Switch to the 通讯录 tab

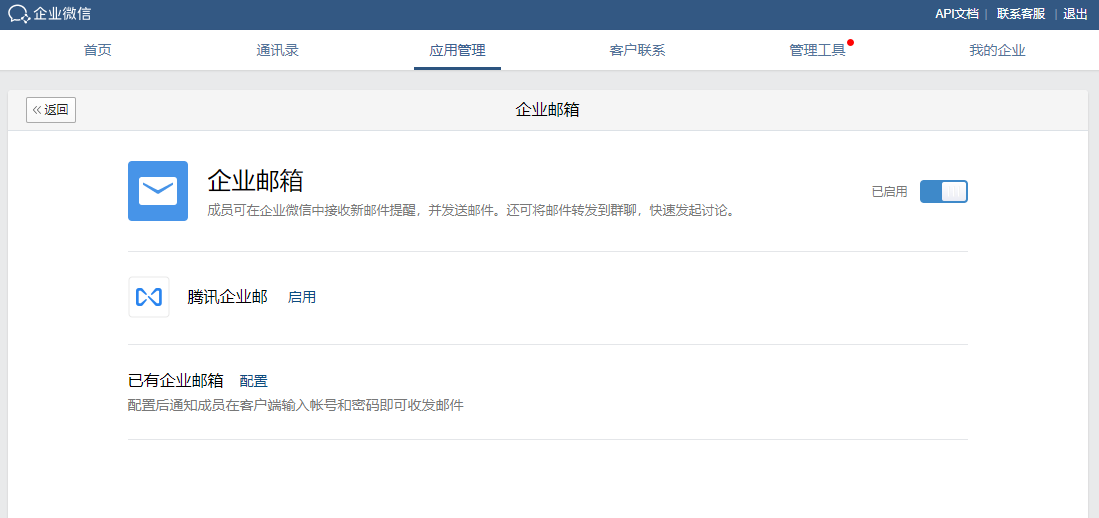coord(277,50)
